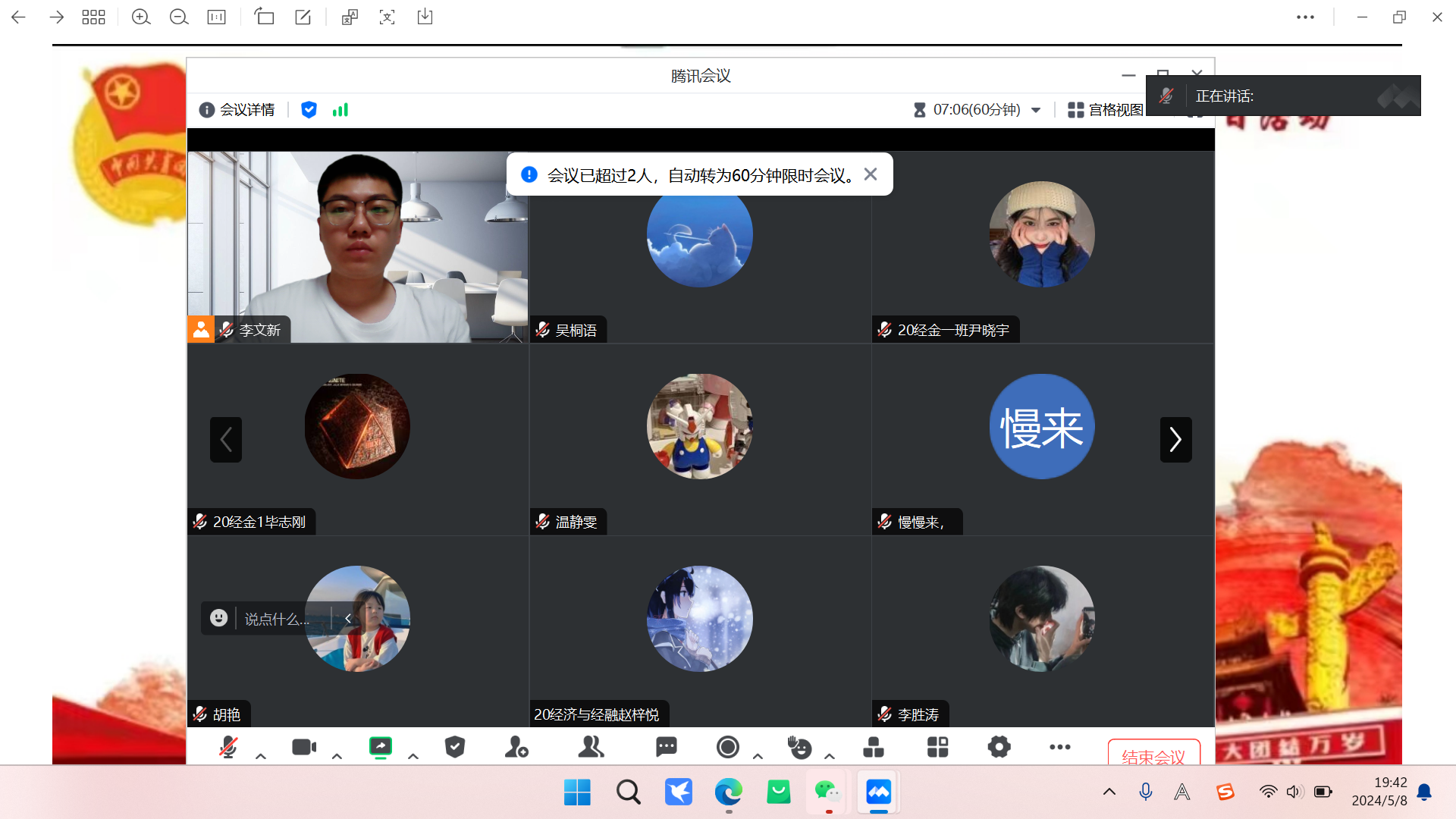Open 会议详情 meeting details
The height and width of the screenshot is (819, 1456).
coord(237,110)
